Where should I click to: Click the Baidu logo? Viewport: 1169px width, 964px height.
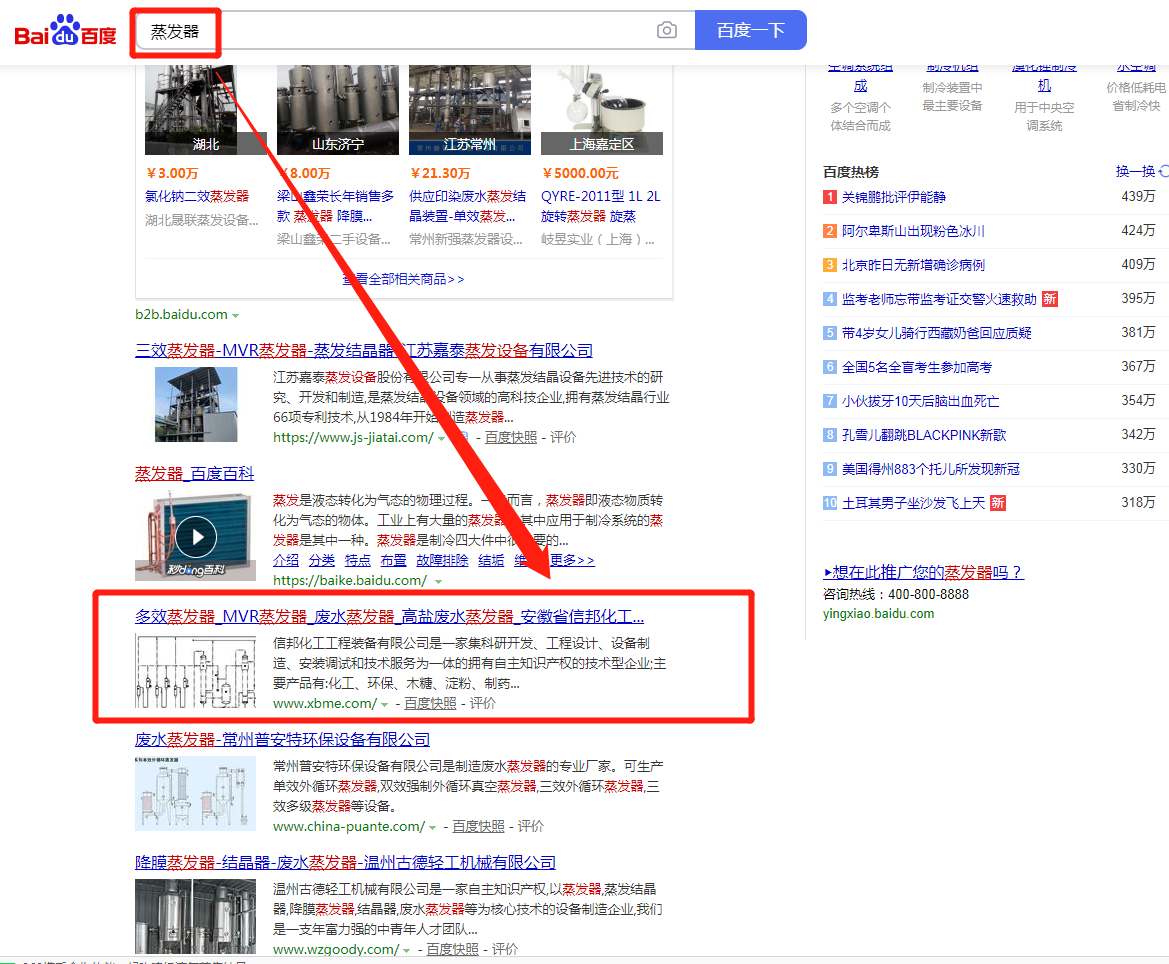coord(66,31)
